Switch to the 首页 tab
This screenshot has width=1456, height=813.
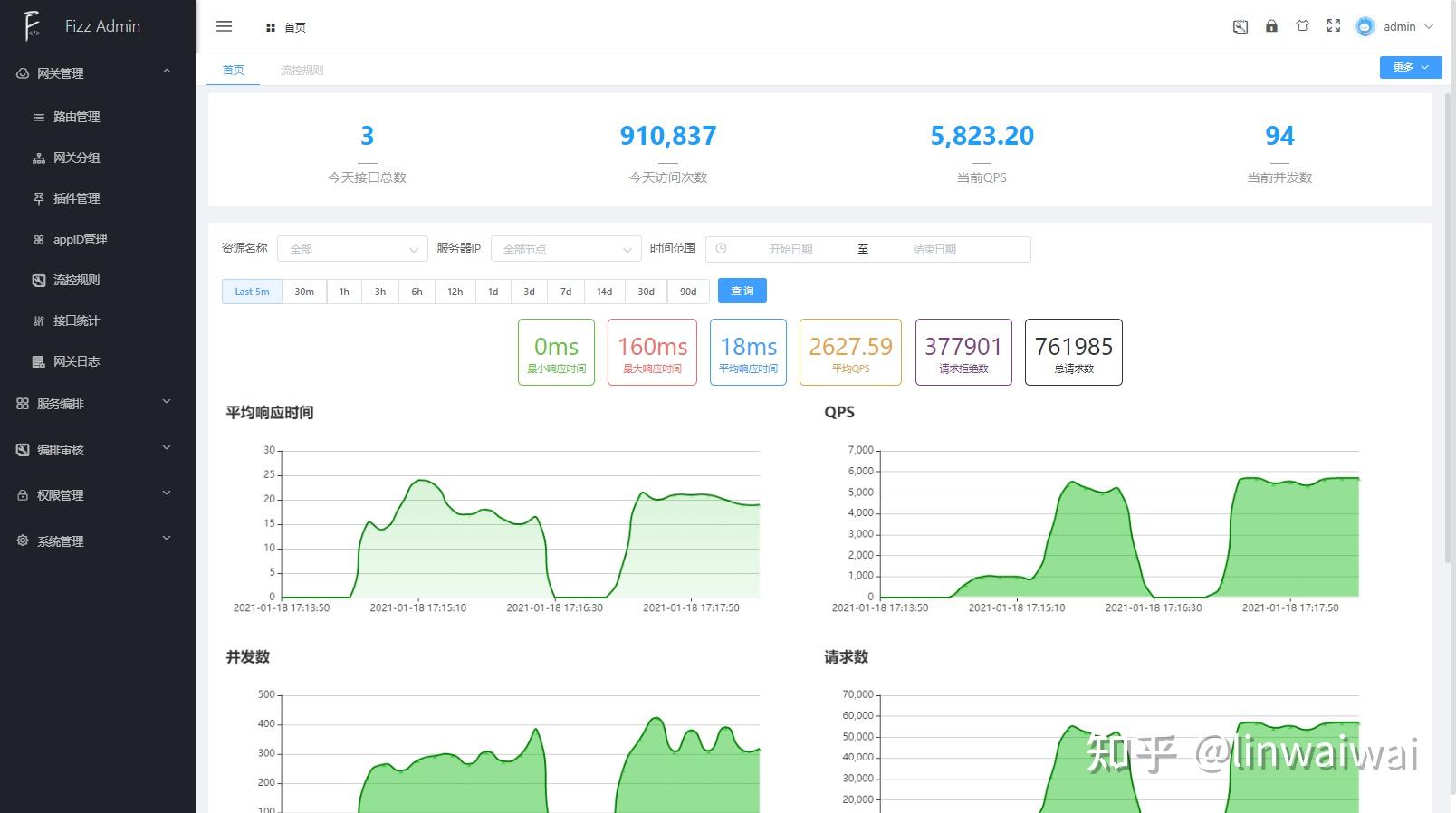[x=234, y=70]
